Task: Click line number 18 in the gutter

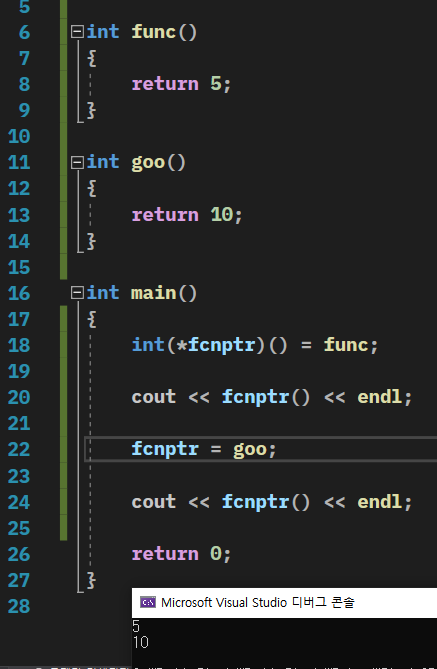Action: point(19,346)
